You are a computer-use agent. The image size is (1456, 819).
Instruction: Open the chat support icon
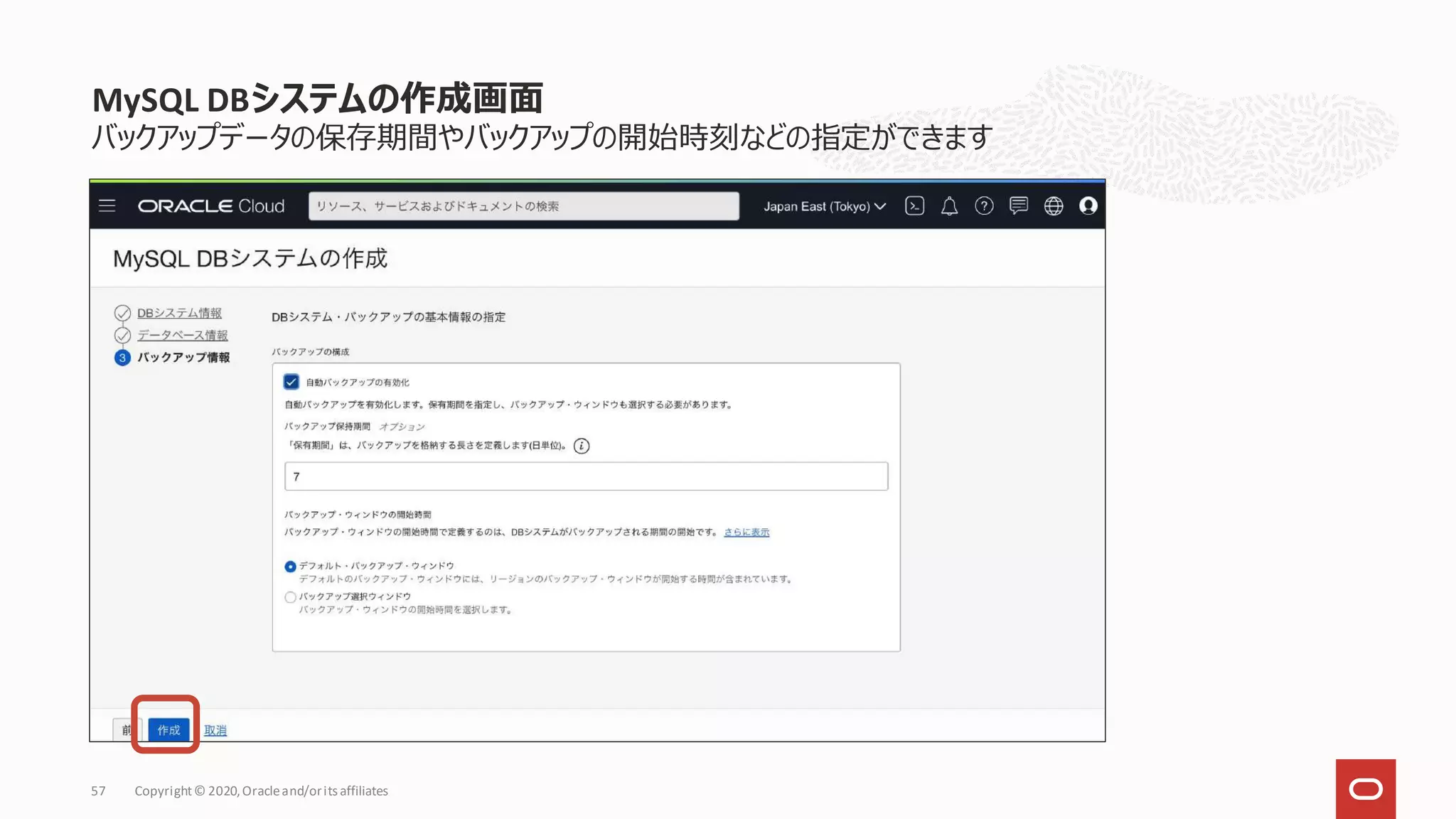1019,206
